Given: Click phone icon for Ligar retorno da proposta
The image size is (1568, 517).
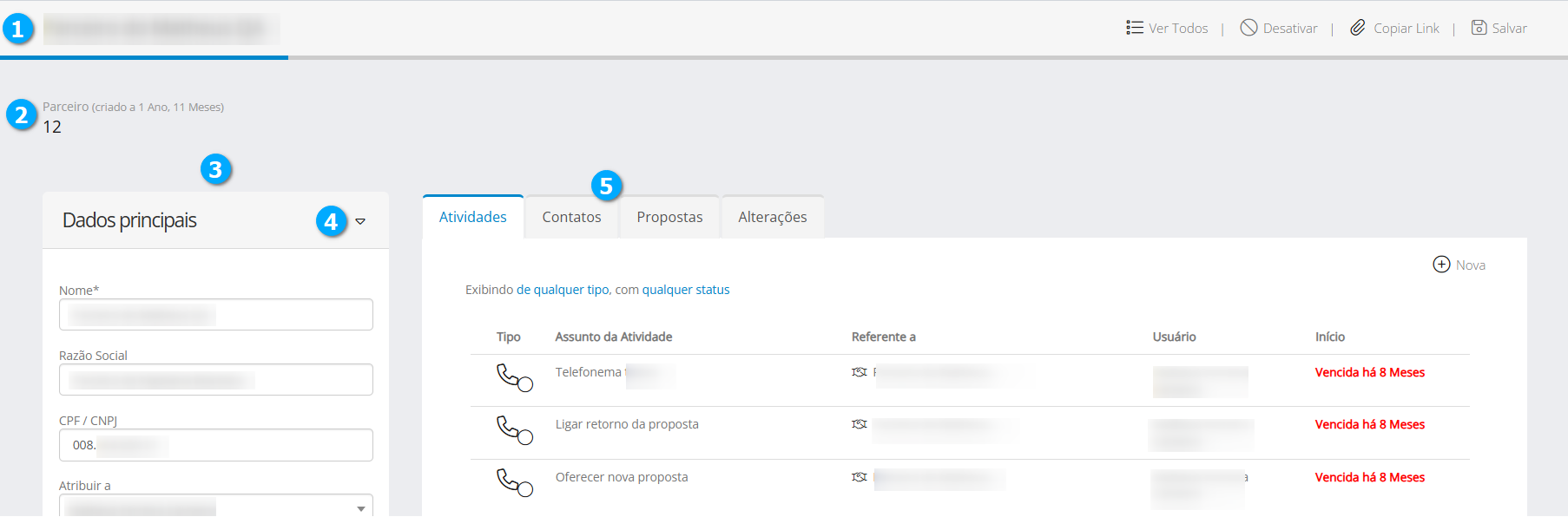Looking at the screenshot, I should coord(513,429).
